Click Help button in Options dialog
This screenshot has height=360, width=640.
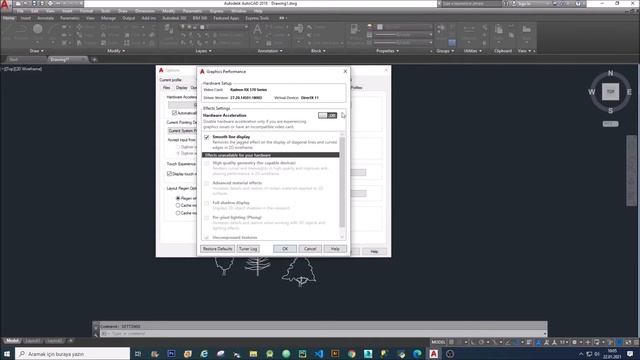click(374, 251)
